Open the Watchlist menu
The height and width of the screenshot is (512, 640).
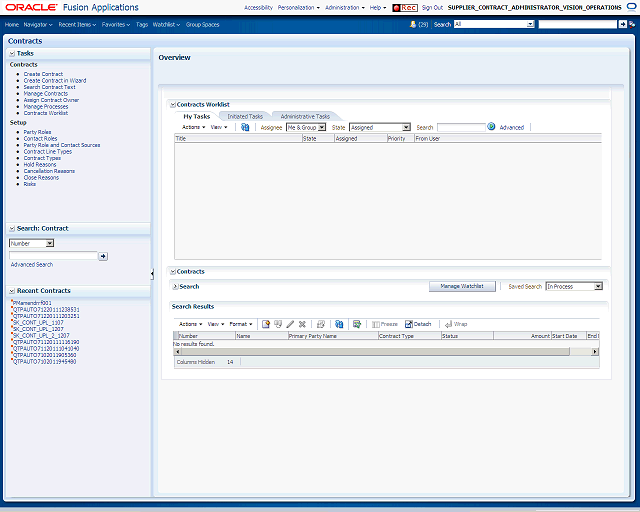click(166, 25)
